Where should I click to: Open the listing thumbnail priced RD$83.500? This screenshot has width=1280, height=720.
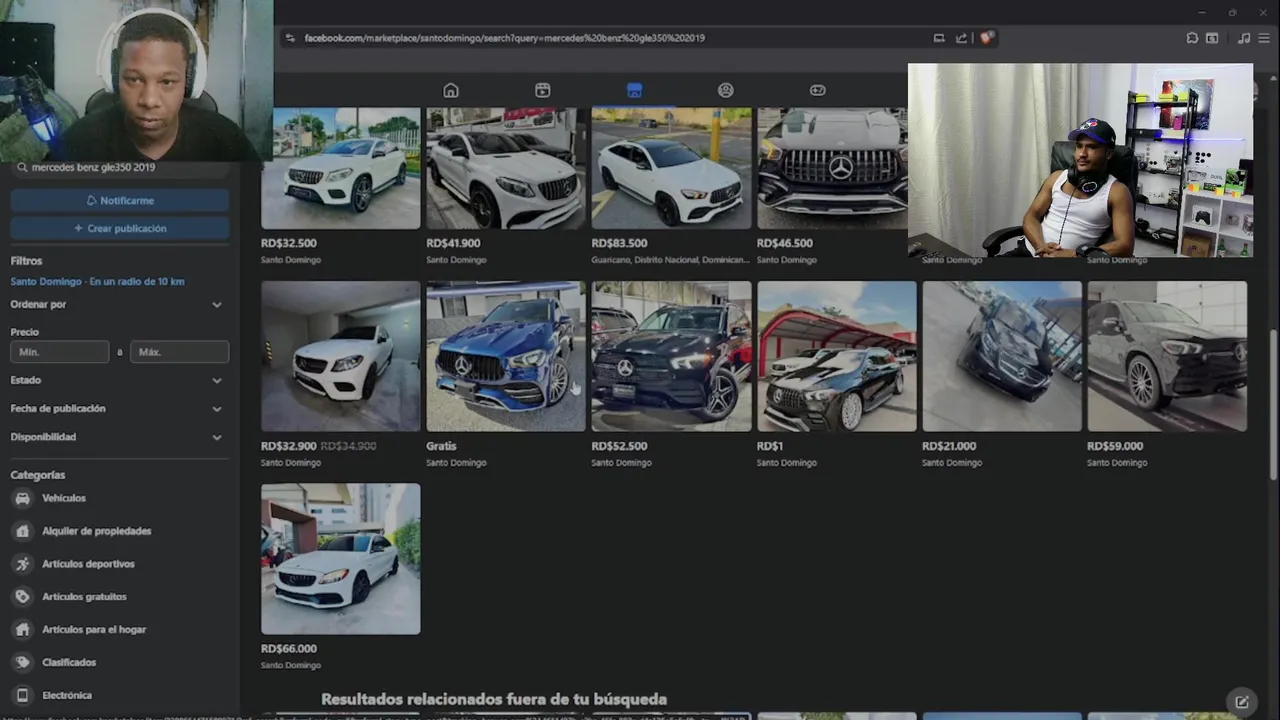click(x=671, y=168)
